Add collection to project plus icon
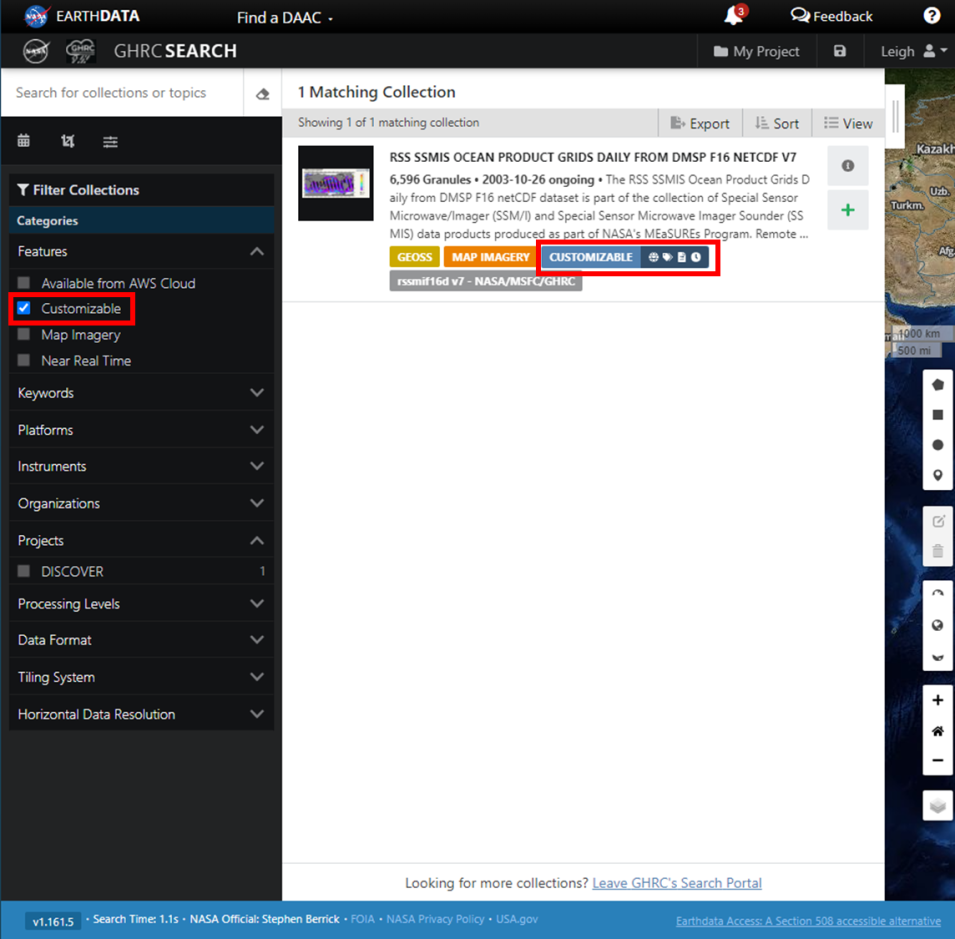Image resolution: width=955 pixels, height=939 pixels. [x=848, y=210]
